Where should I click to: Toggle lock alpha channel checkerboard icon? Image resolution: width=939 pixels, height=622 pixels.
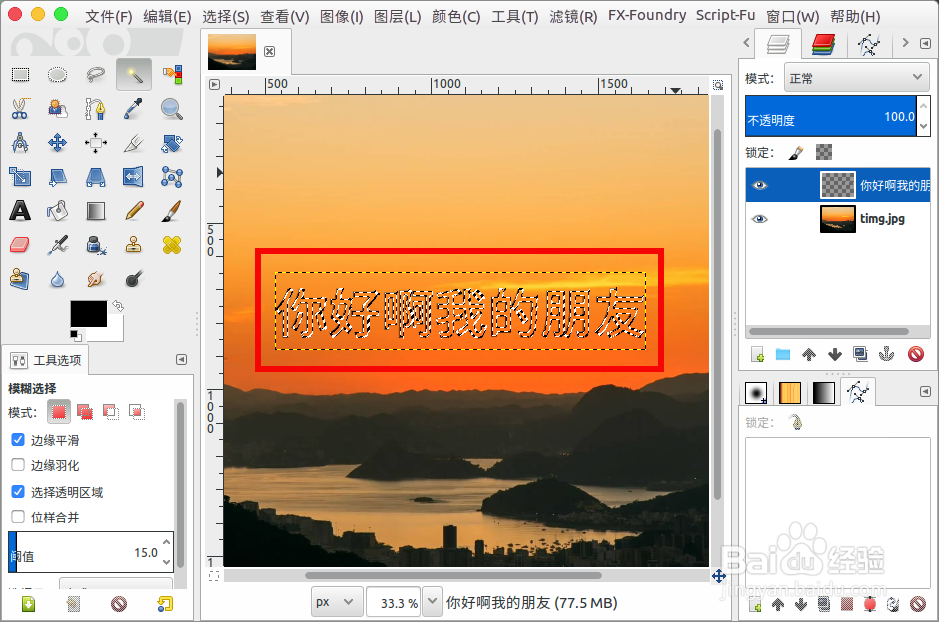click(x=824, y=152)
